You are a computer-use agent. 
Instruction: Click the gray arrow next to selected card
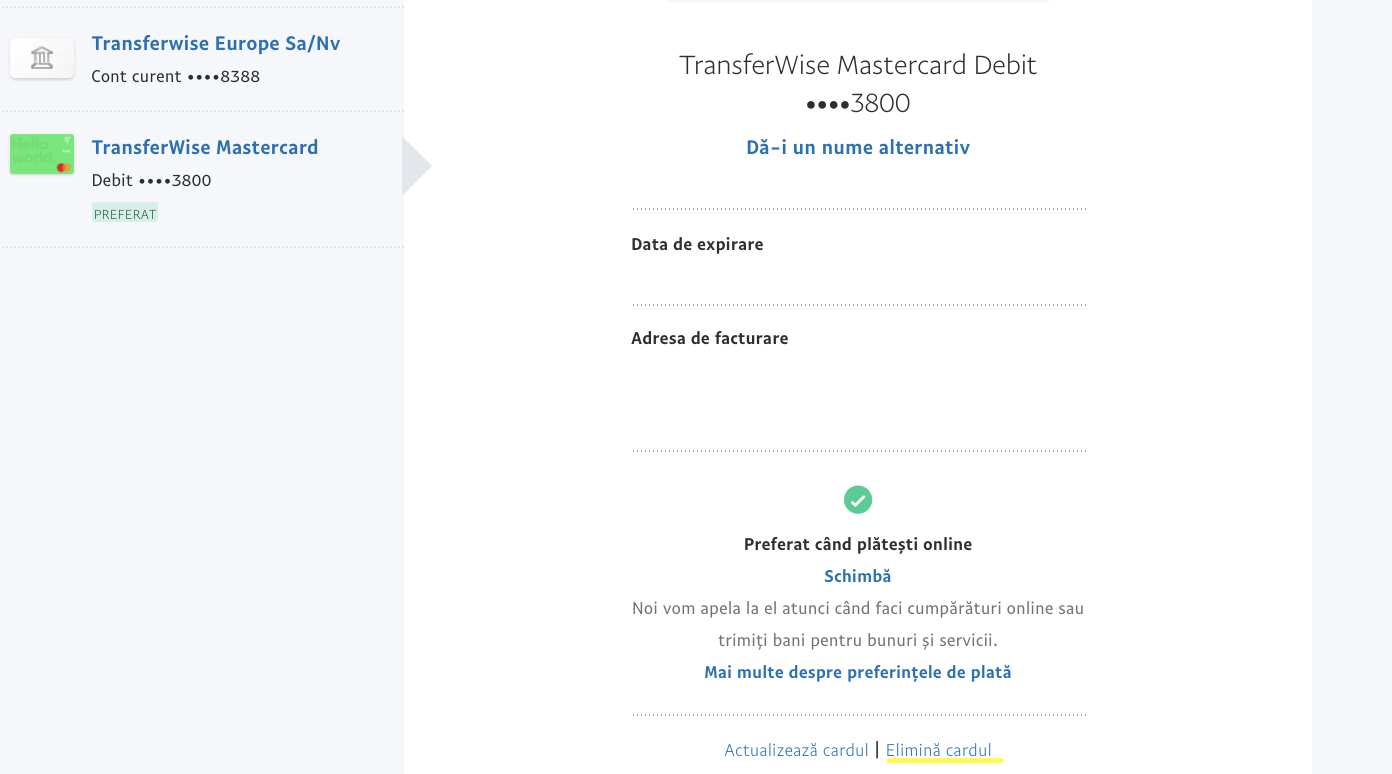tap(413, 165)
